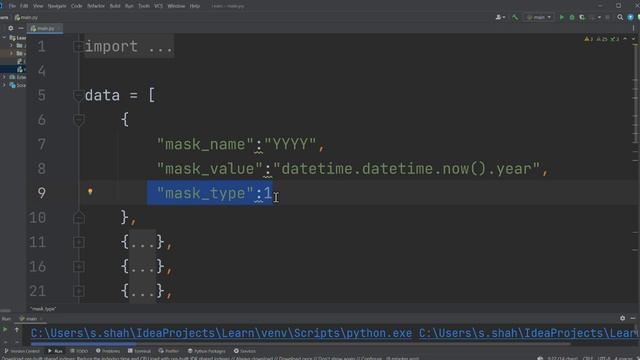Click the "mask_name" key on line 7

205,144
